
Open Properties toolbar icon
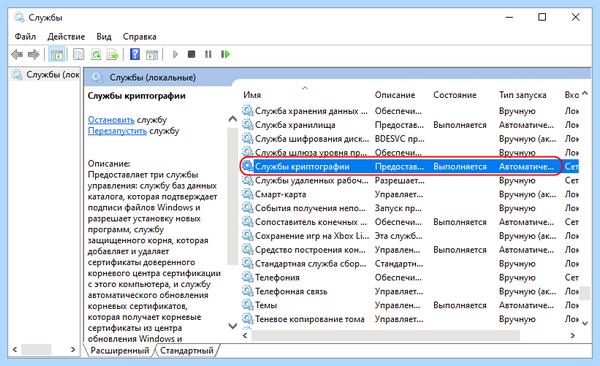click(78, 54)
